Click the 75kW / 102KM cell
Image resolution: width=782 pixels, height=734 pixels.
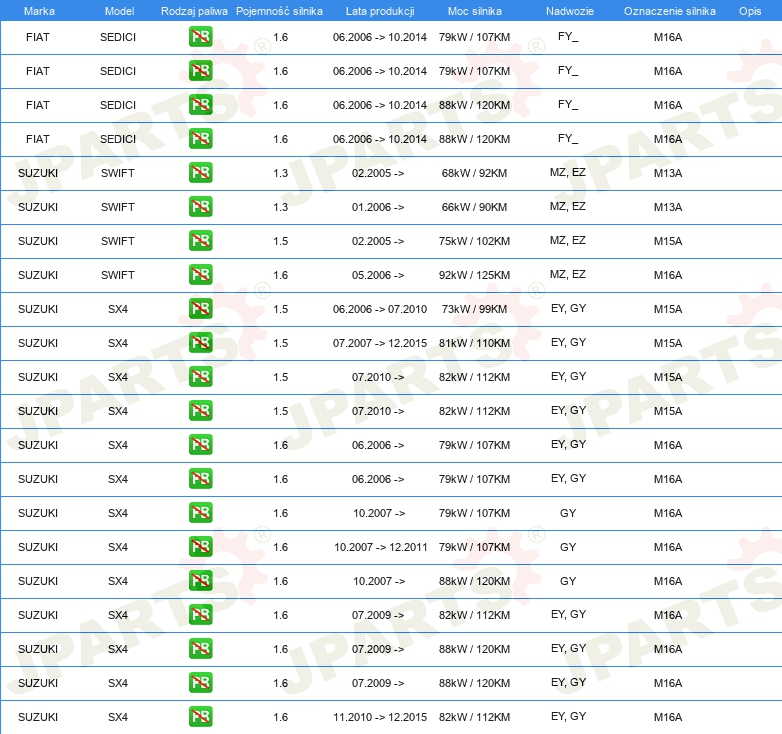(x=474, y=241)
